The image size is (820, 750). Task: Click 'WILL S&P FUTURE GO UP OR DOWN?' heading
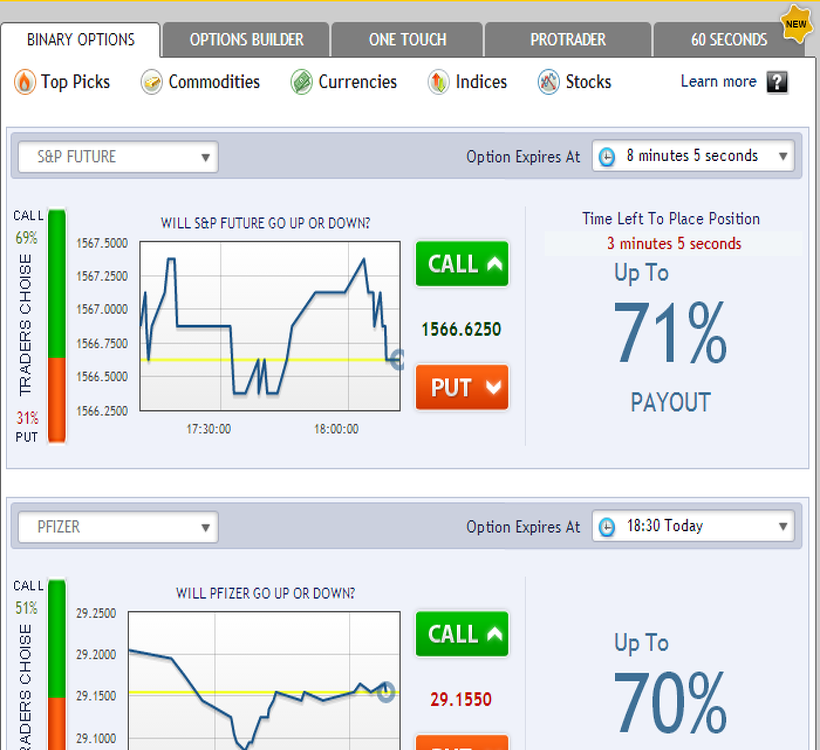265,223
